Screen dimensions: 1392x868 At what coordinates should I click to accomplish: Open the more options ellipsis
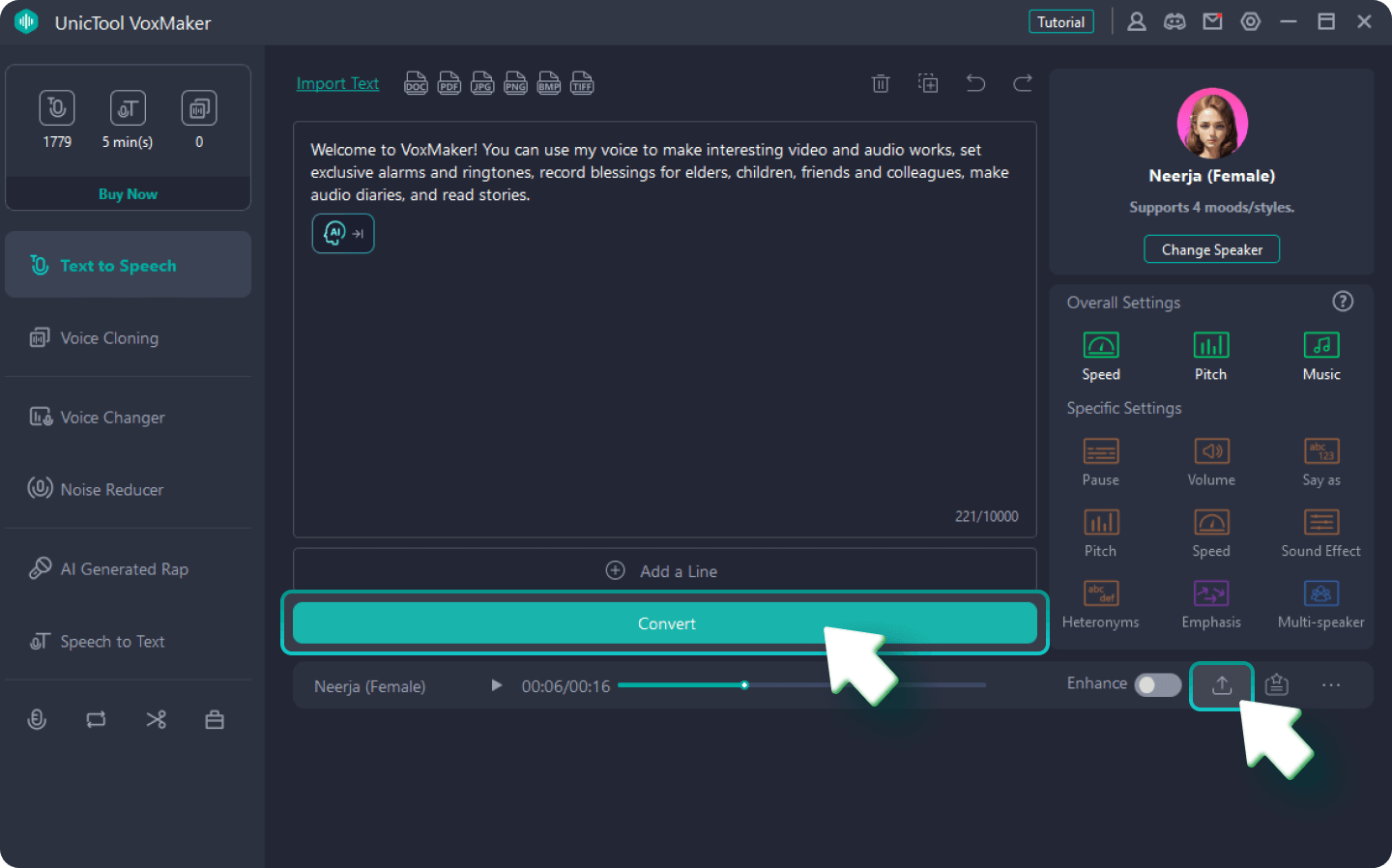[x=1331, y=685]
